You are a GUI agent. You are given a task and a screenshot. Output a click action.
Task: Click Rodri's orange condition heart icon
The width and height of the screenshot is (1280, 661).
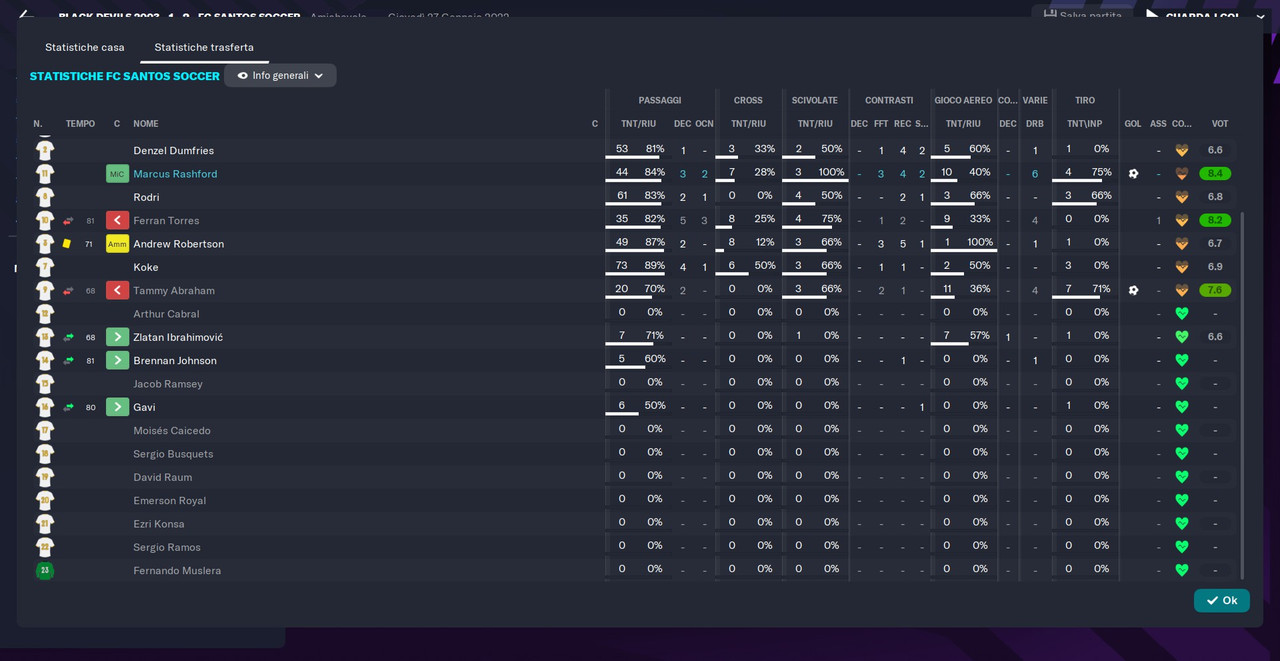coord(1181,197)
